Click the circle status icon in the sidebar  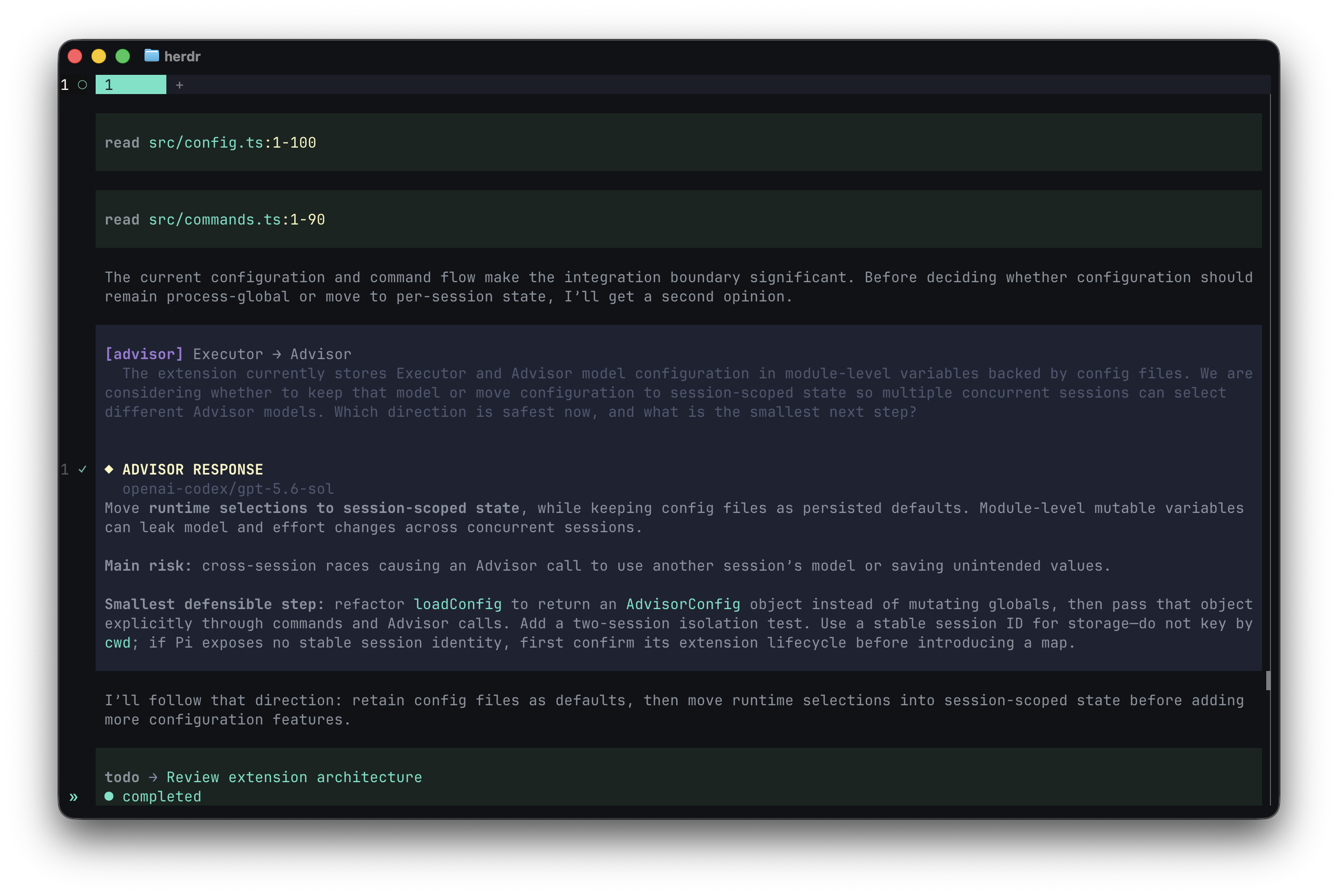[x=82, y=85]
